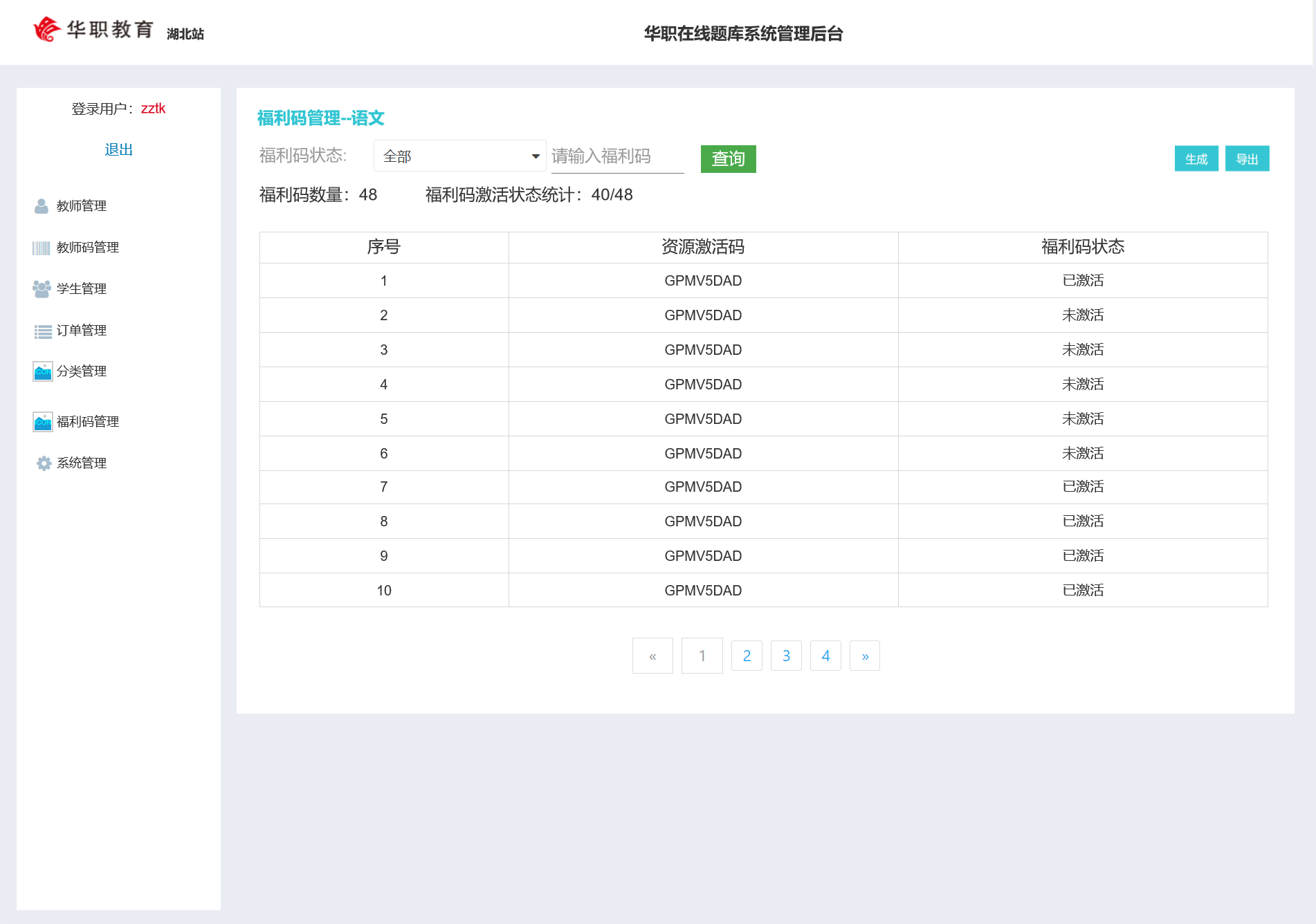Click 已激活 status in row 9
The image size is (1316, 924).
coord(1083,556)
